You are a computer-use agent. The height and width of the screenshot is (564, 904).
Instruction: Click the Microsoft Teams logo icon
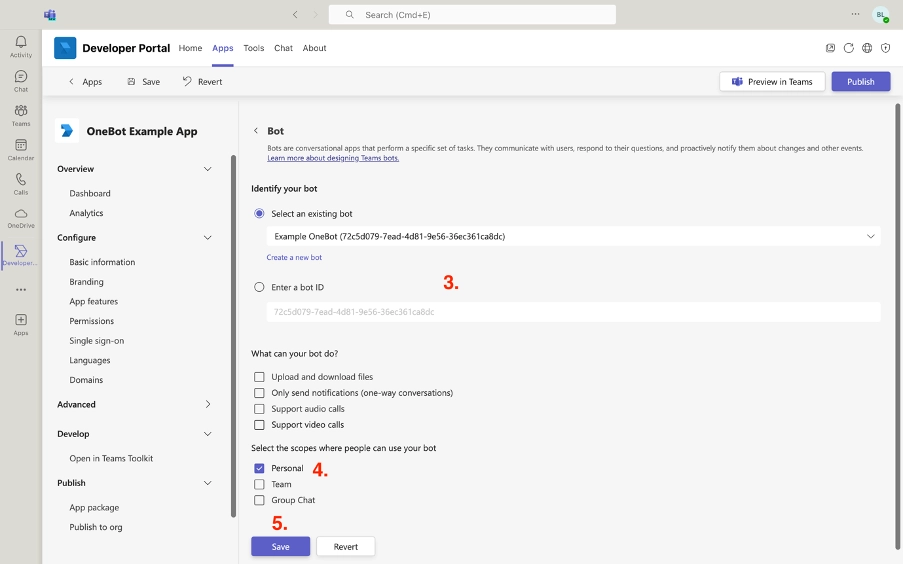click(50, 14)
